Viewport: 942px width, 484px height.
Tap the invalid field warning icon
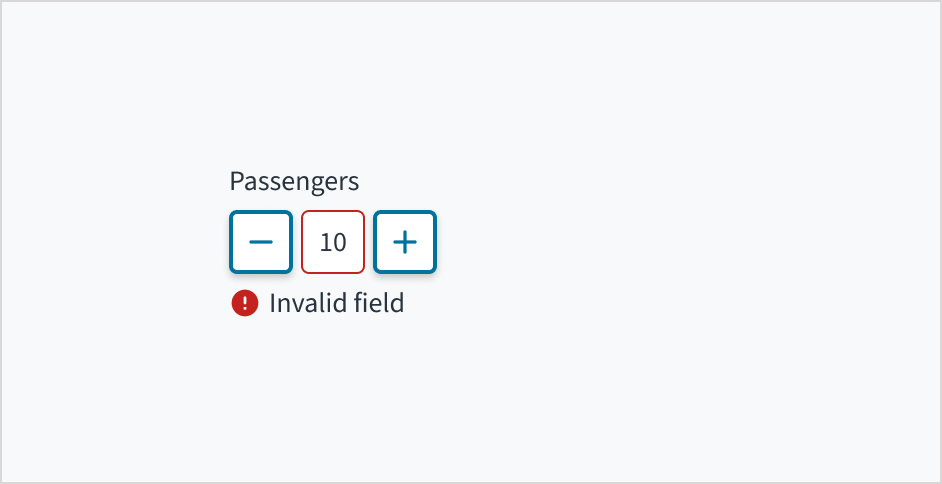click(x=245, y=303)
